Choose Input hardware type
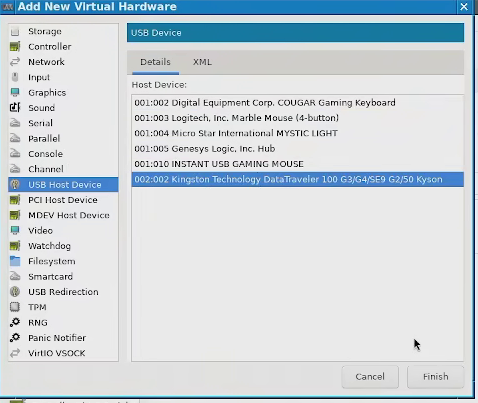Screen dimensions: 478x403 39,77
